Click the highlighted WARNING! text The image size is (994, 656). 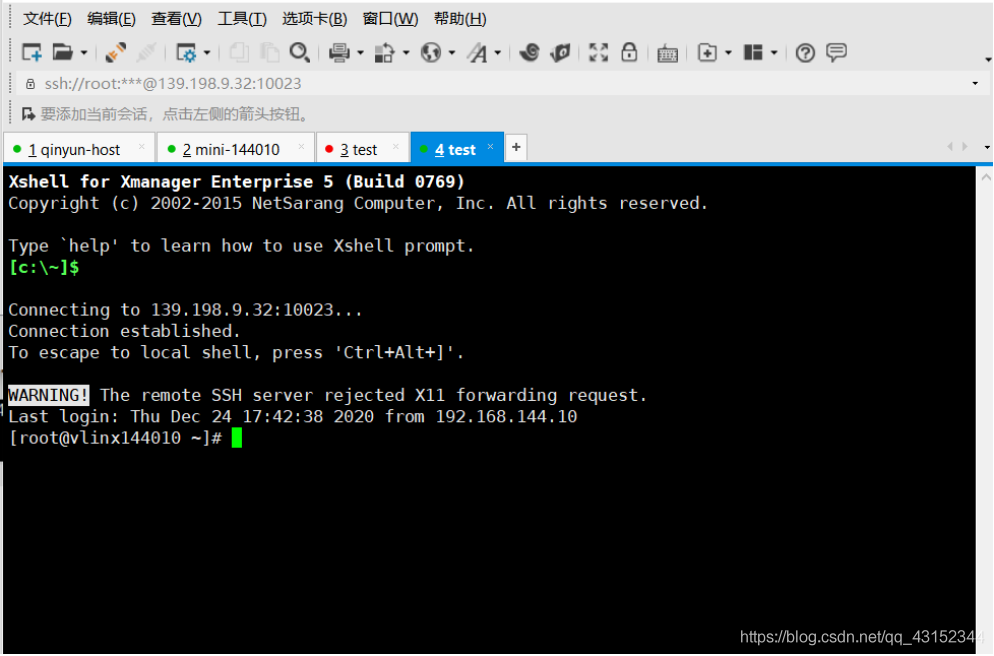[48, 395]
